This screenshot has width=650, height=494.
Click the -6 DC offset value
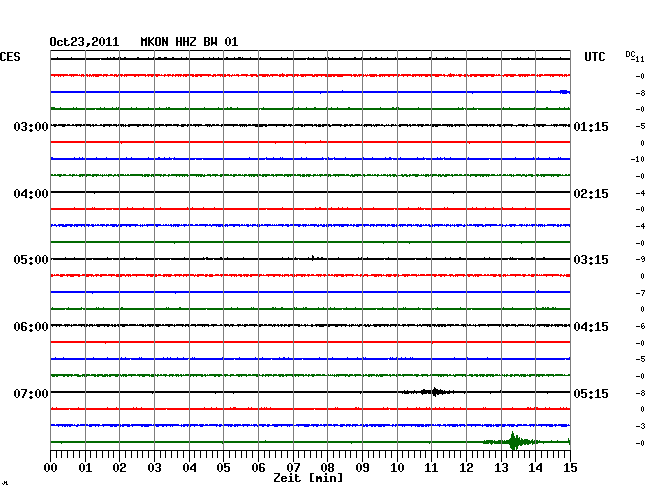(640, 326)
